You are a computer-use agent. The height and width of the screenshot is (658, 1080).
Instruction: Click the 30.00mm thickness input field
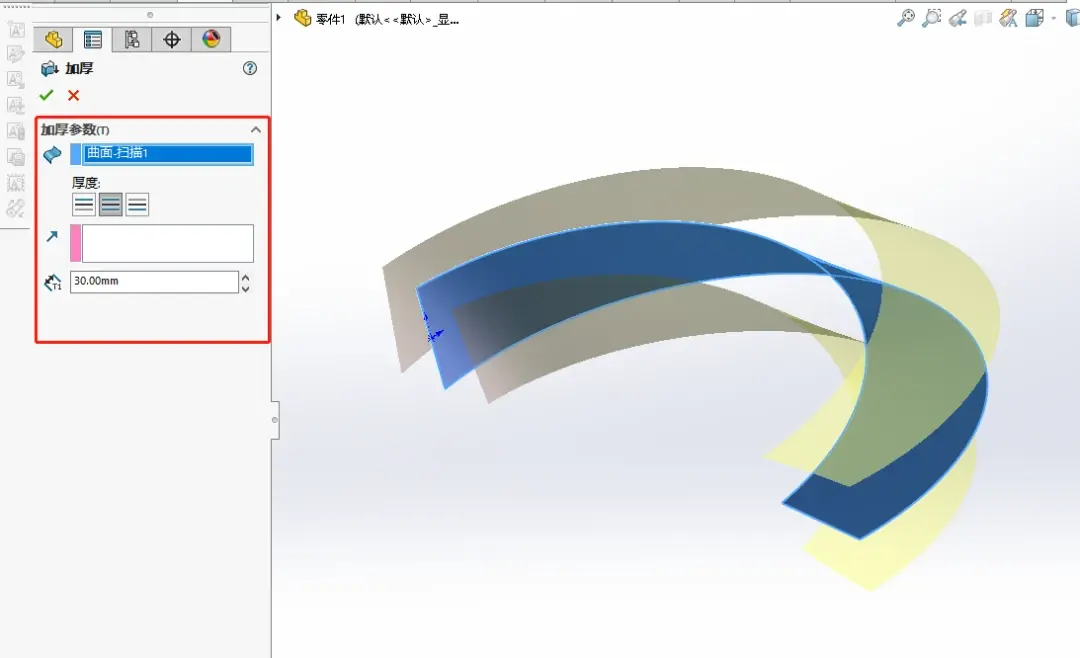tap(154, 281)
